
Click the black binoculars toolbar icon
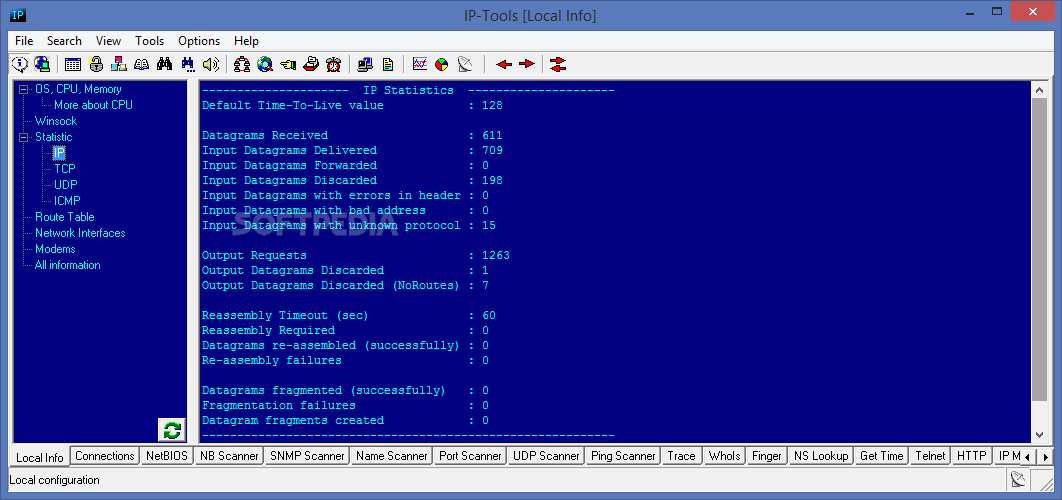tap(165, 64)
